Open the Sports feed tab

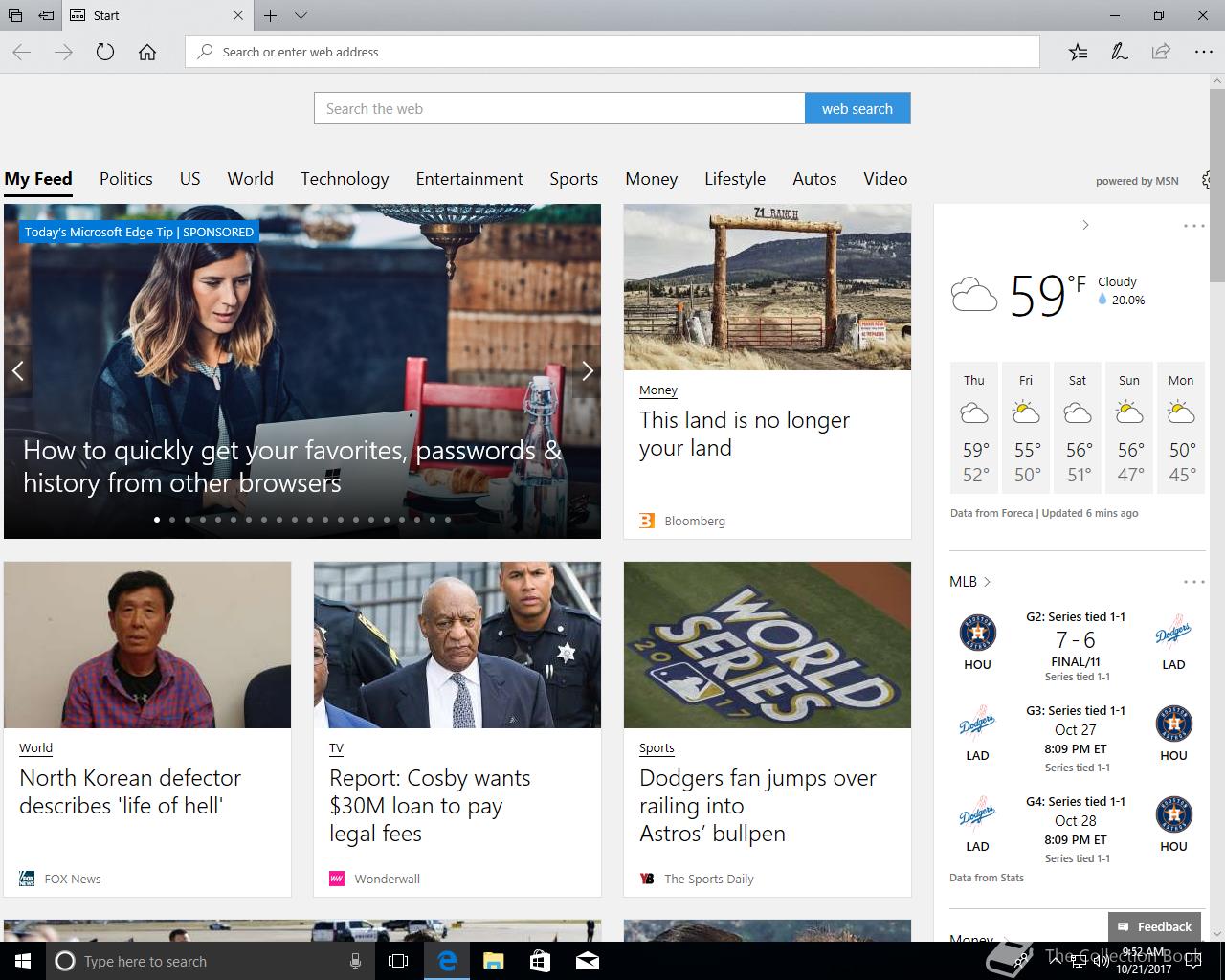(x=573, y=179)
